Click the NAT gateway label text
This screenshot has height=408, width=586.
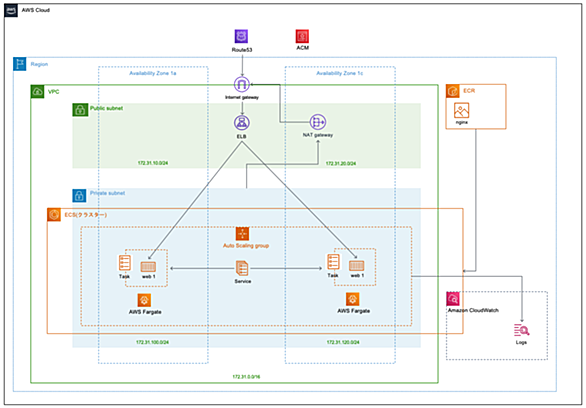[318, 135]
